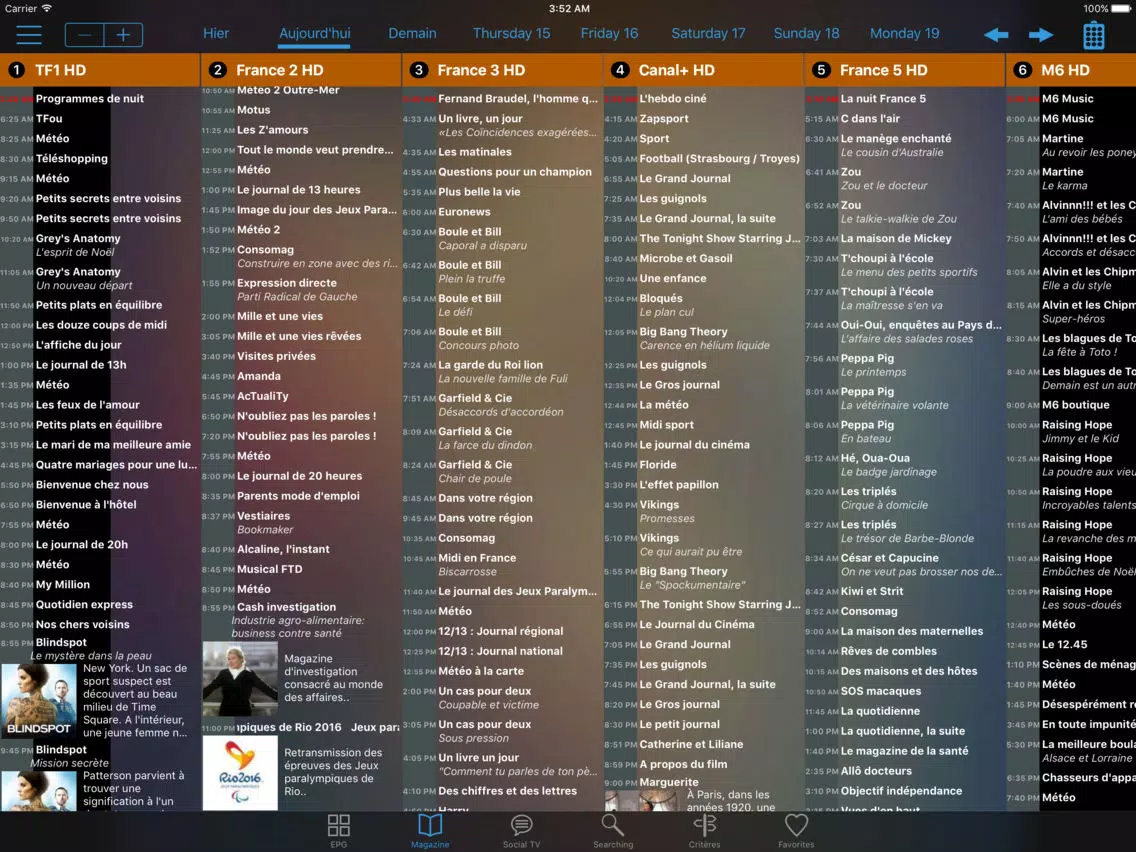Open the Critères filter tab
Screen dimensions: 1136x852
tap(704, 830)
